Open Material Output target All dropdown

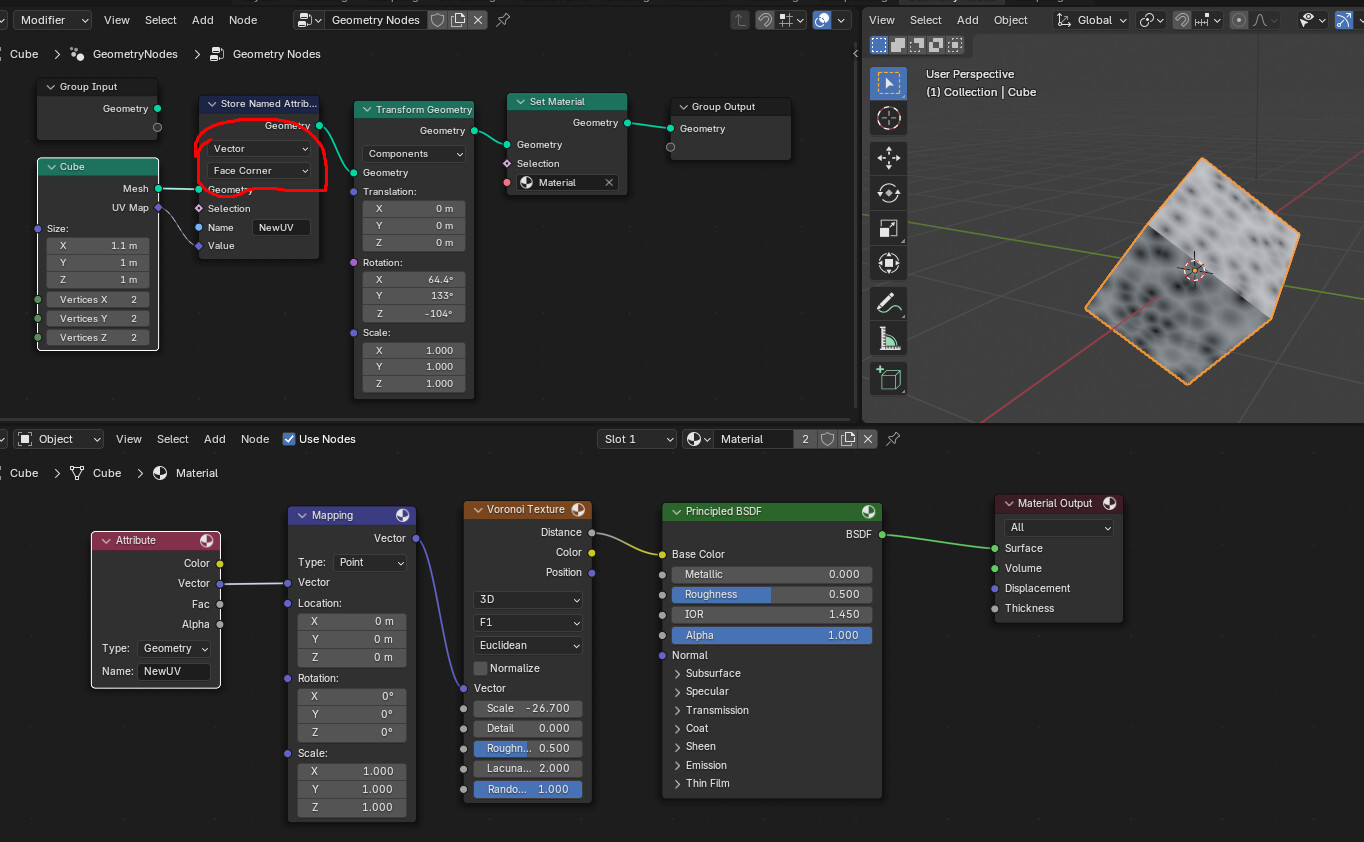[x=1059, y=528]
